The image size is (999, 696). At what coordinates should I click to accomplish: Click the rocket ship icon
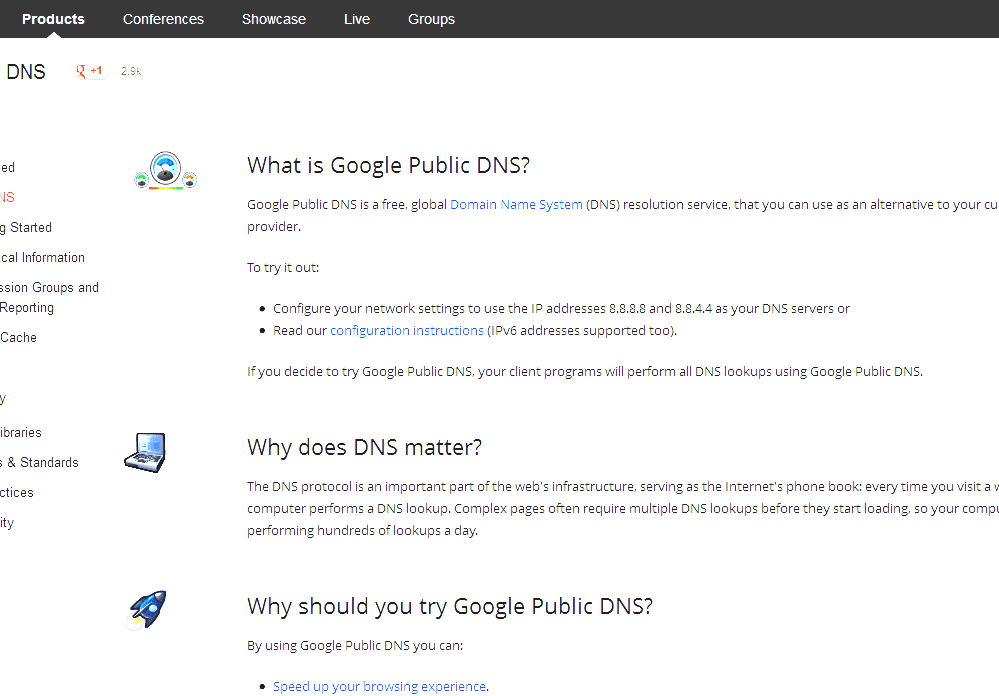pos(147,610)
